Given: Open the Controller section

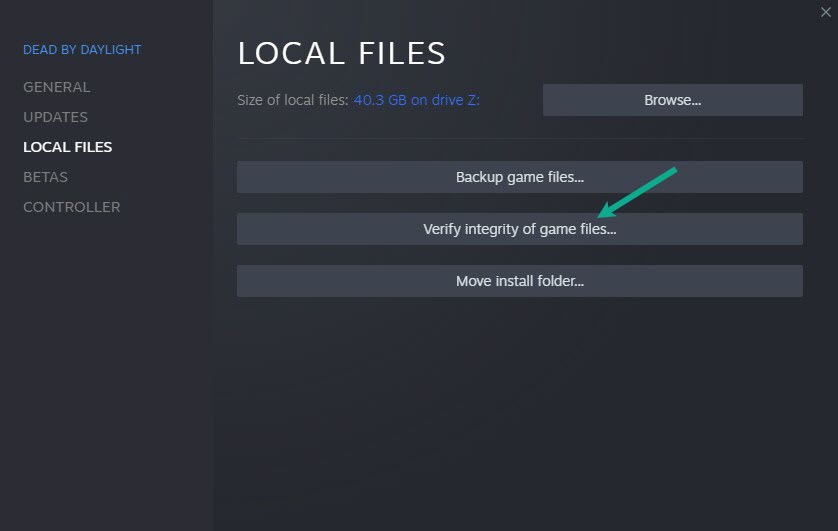Looking at the screenshot, I should 72,207.
